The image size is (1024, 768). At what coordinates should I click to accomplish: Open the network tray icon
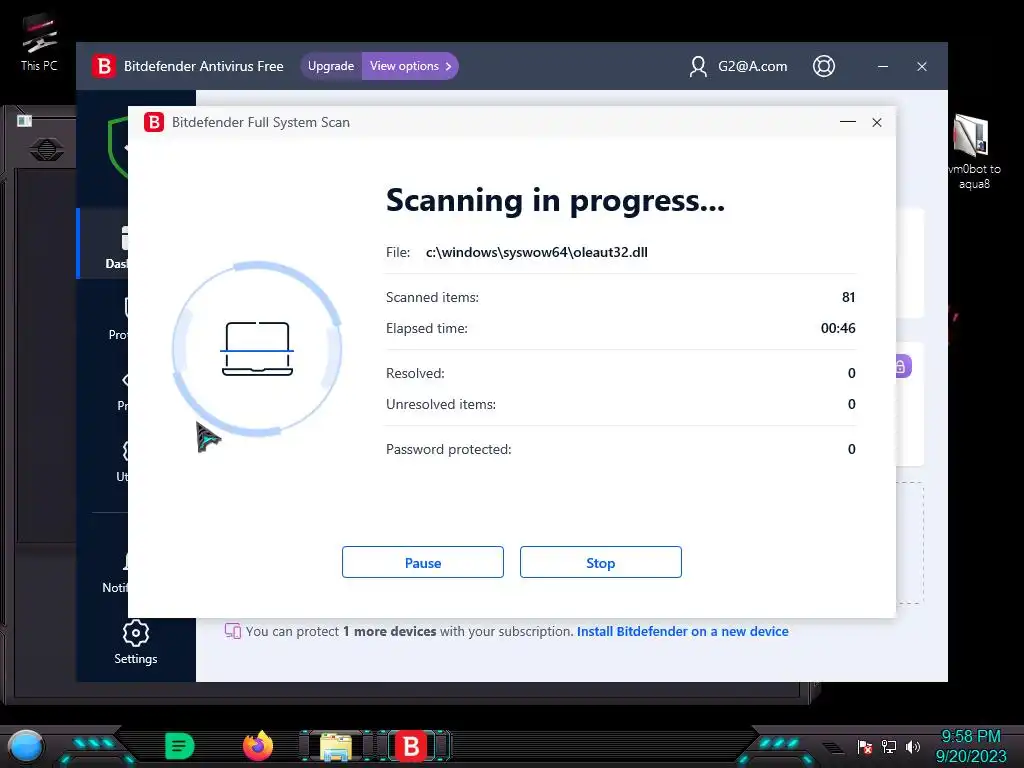point(889,746)
